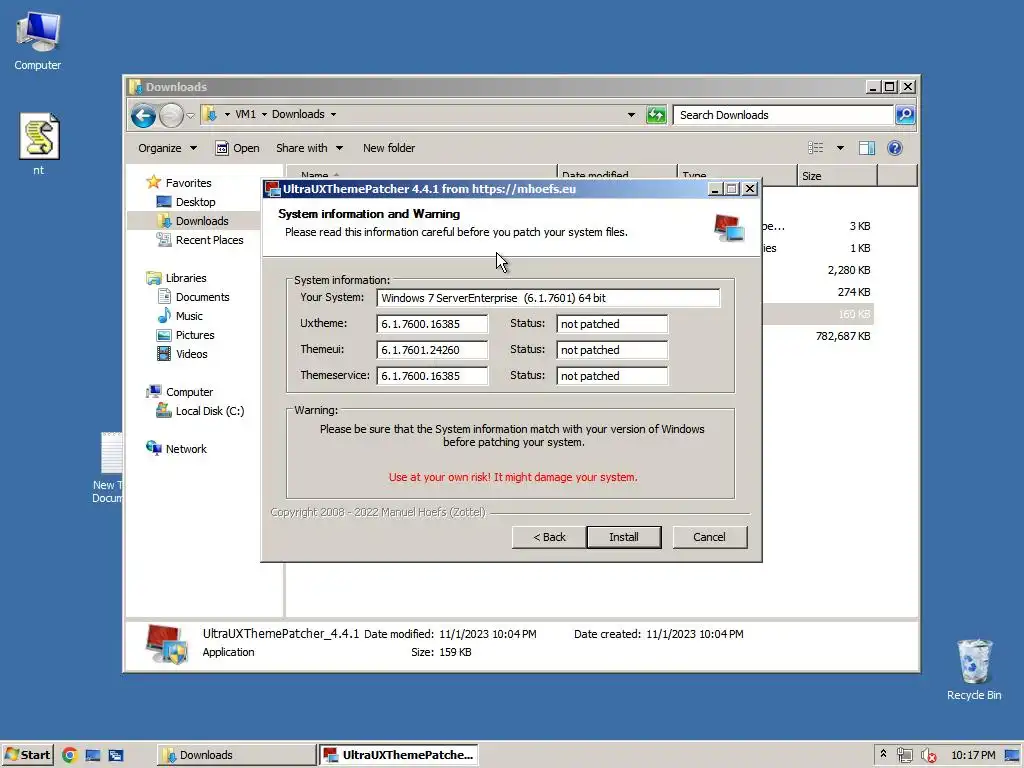This screenshot has width=1024, height=768.
Task: Select Recent Places in navigation pane
Action: (209, 240)
